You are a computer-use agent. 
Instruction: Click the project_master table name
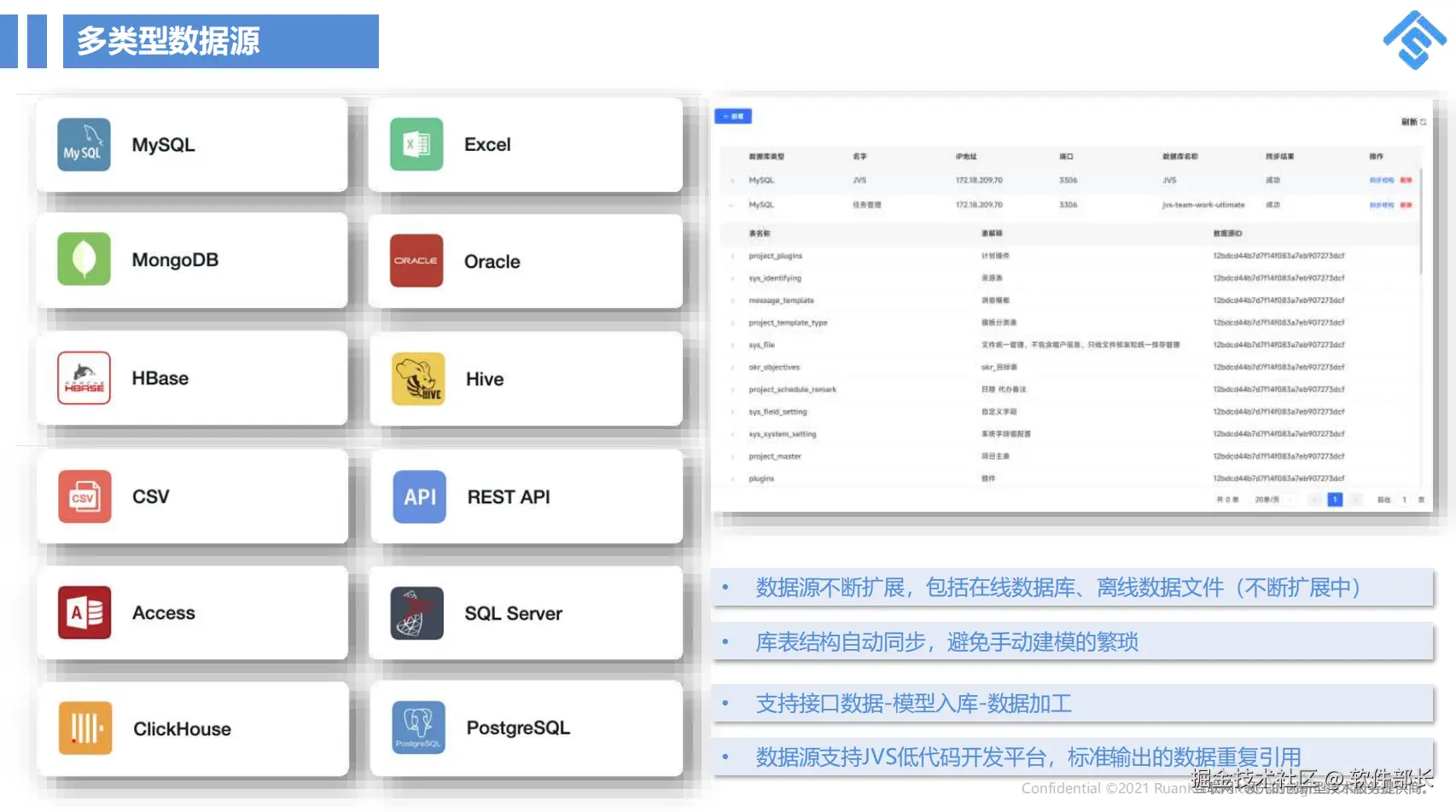[x=775, y=456]
